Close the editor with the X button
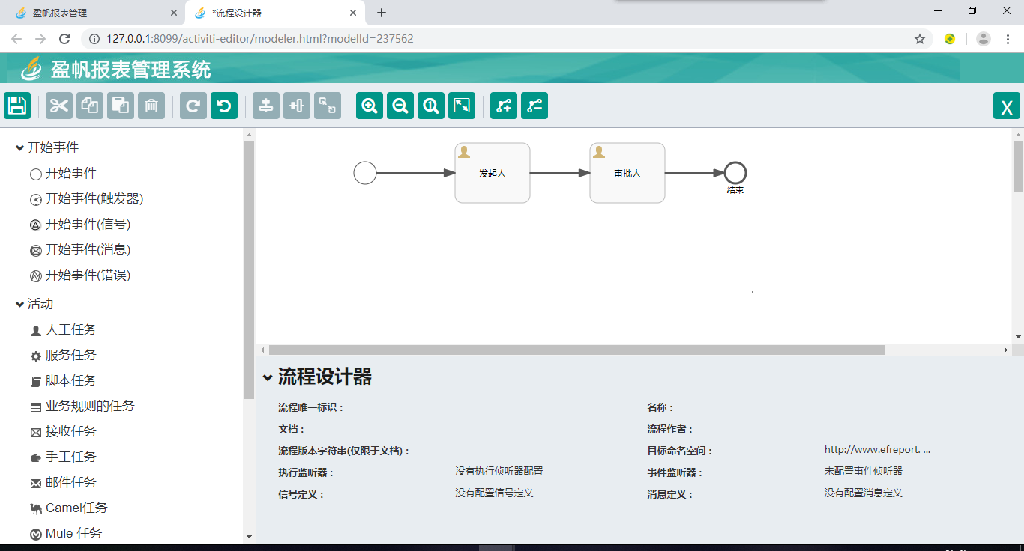 (1006, 107)
